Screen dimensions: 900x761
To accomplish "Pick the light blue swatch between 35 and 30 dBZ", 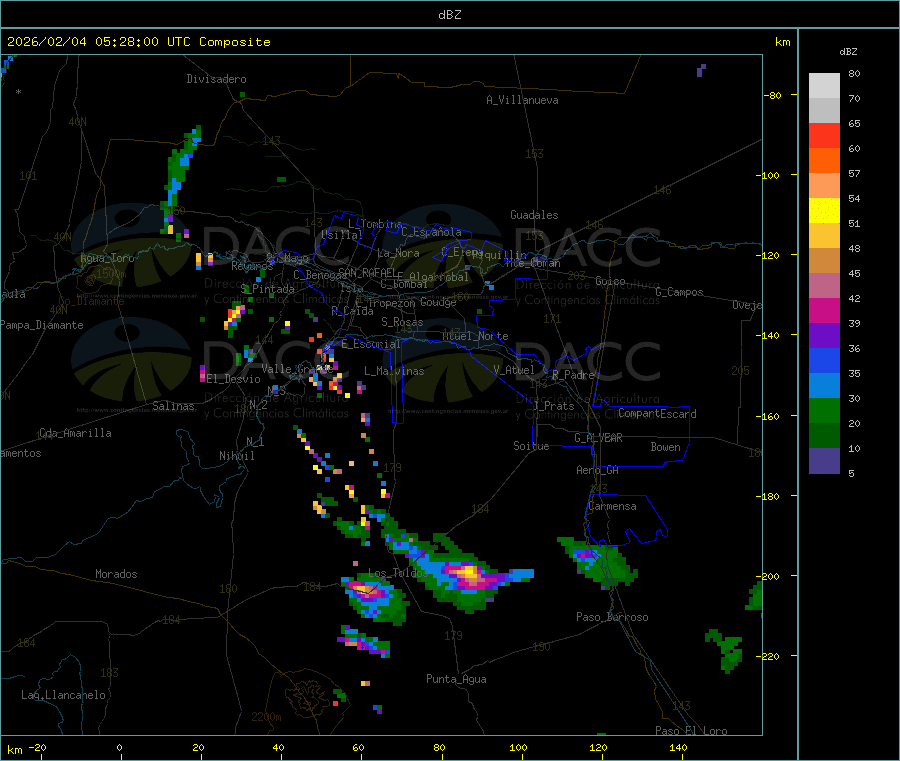I will (x=824, y=386).
